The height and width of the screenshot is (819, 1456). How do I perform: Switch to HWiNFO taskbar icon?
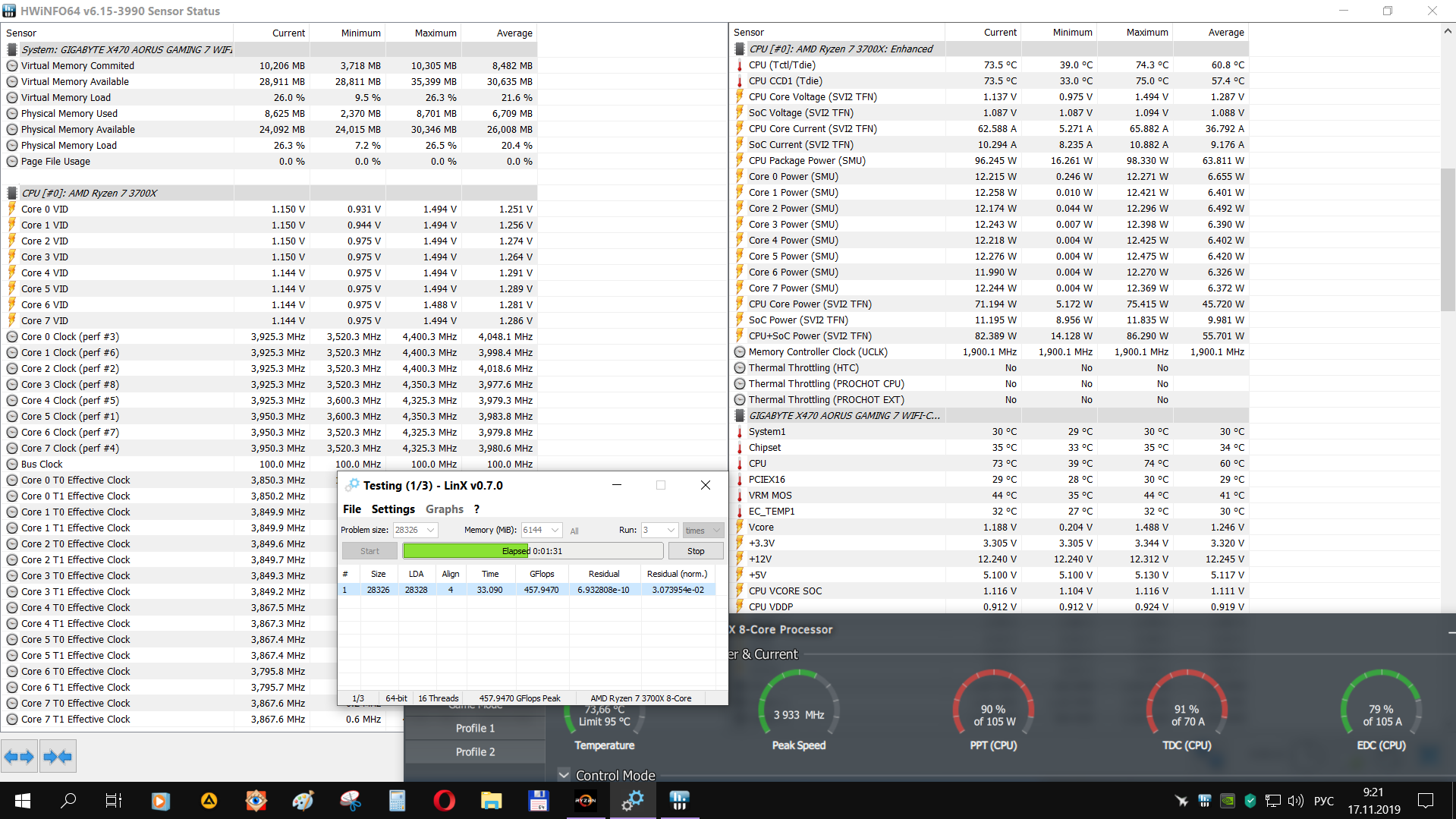679,801
